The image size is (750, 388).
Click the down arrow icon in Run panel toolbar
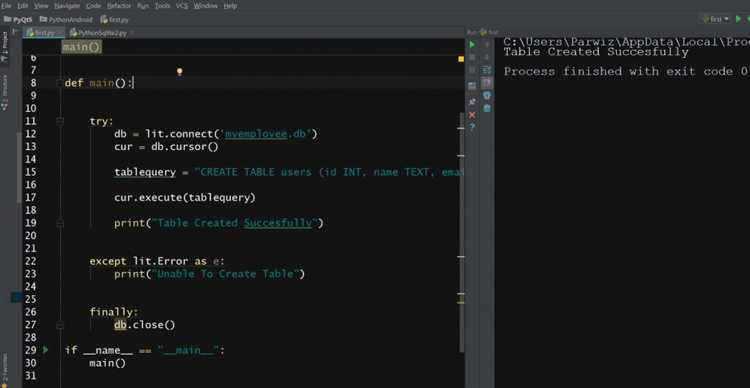(x=487, y=57)
